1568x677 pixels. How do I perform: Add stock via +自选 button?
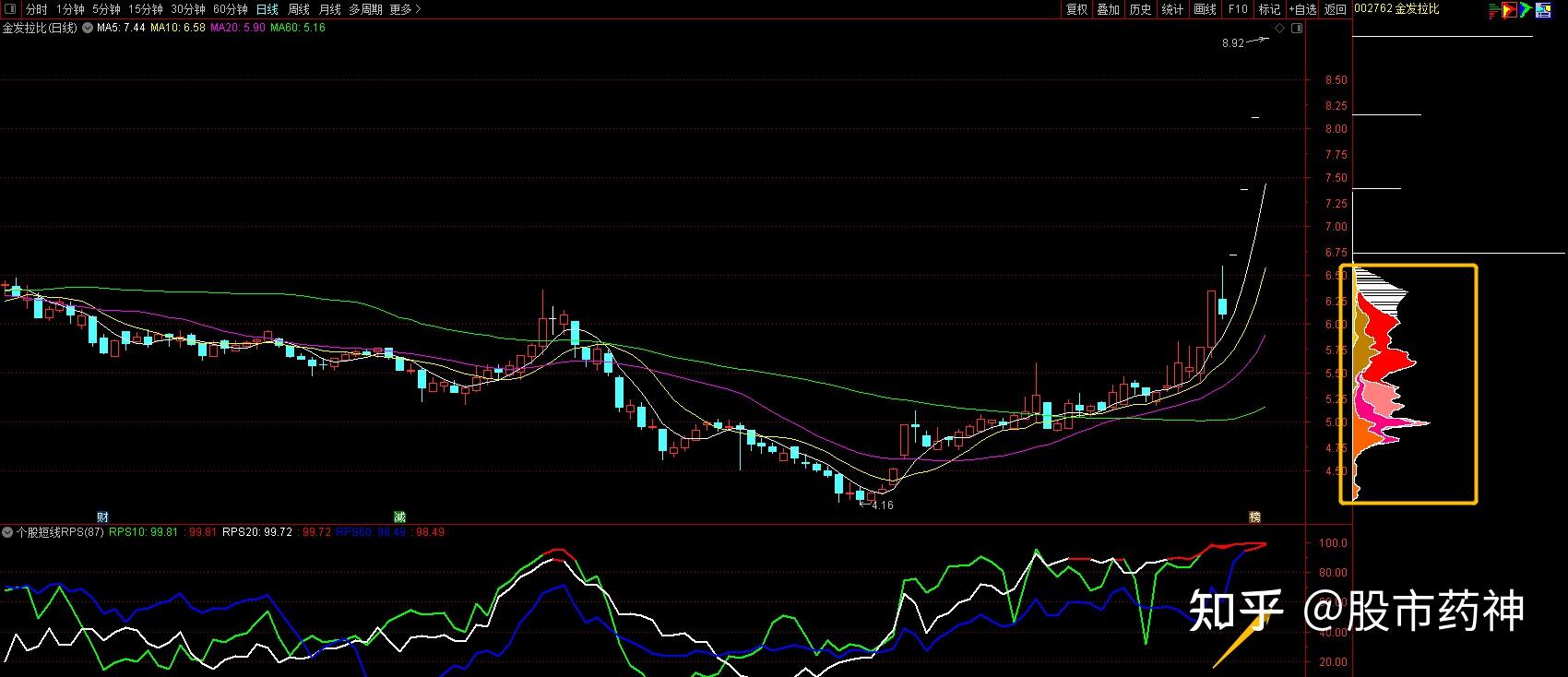pyautogui.click(x=1302, y=9)
